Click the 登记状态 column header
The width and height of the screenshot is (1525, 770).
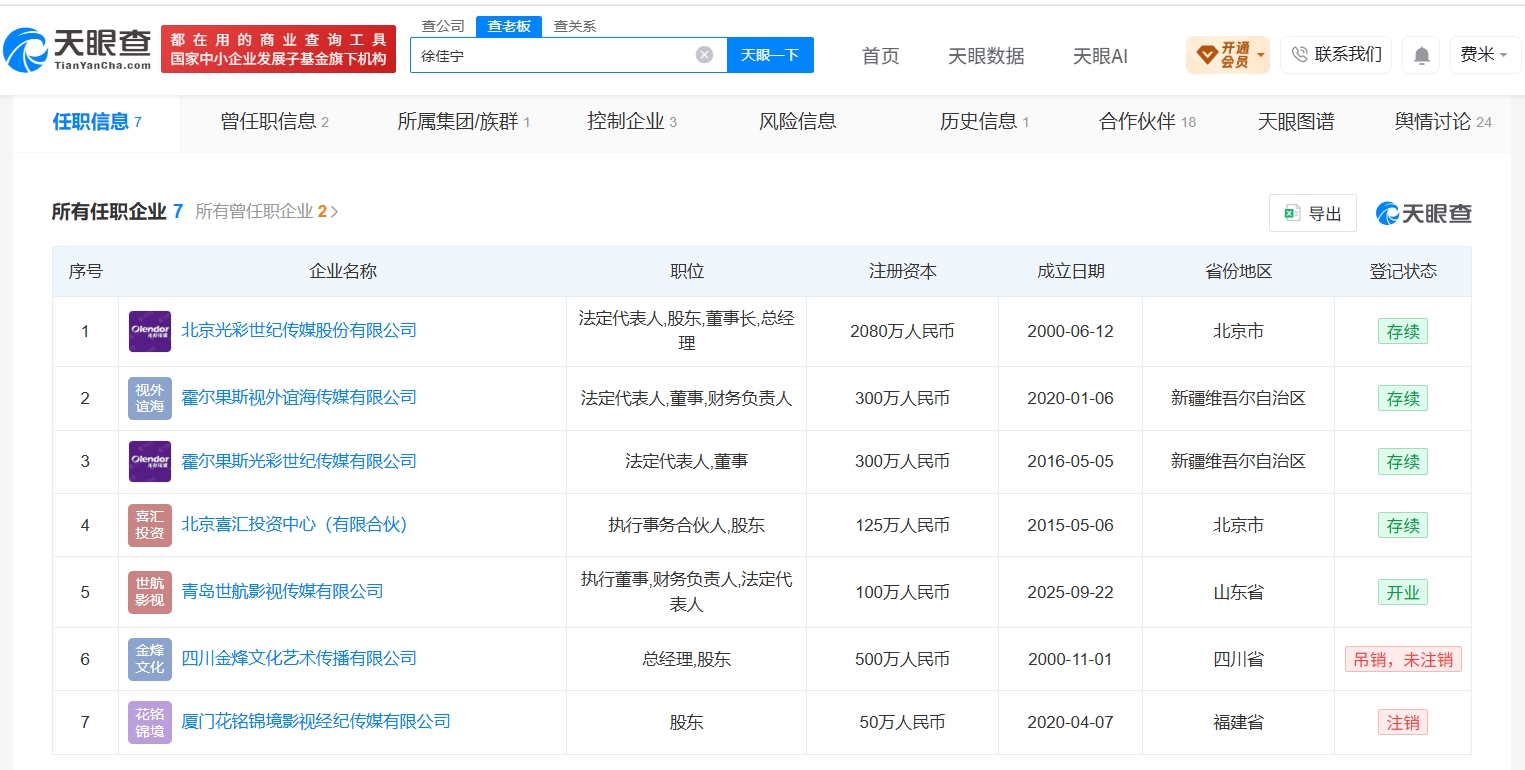click(1403, 271)
